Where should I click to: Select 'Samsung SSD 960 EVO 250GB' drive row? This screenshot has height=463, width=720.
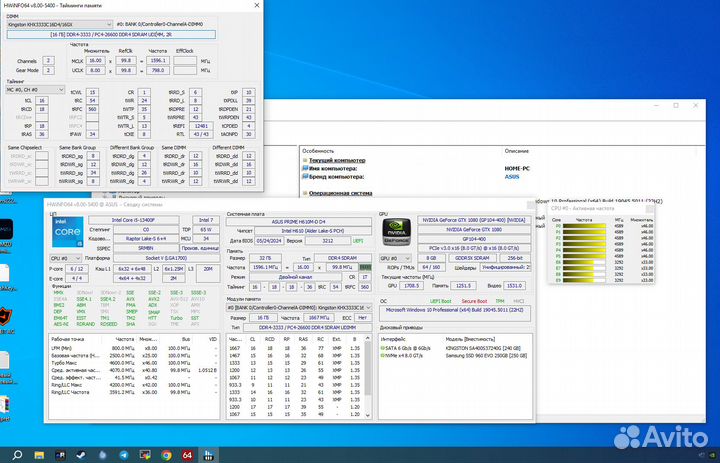[456, 356]
